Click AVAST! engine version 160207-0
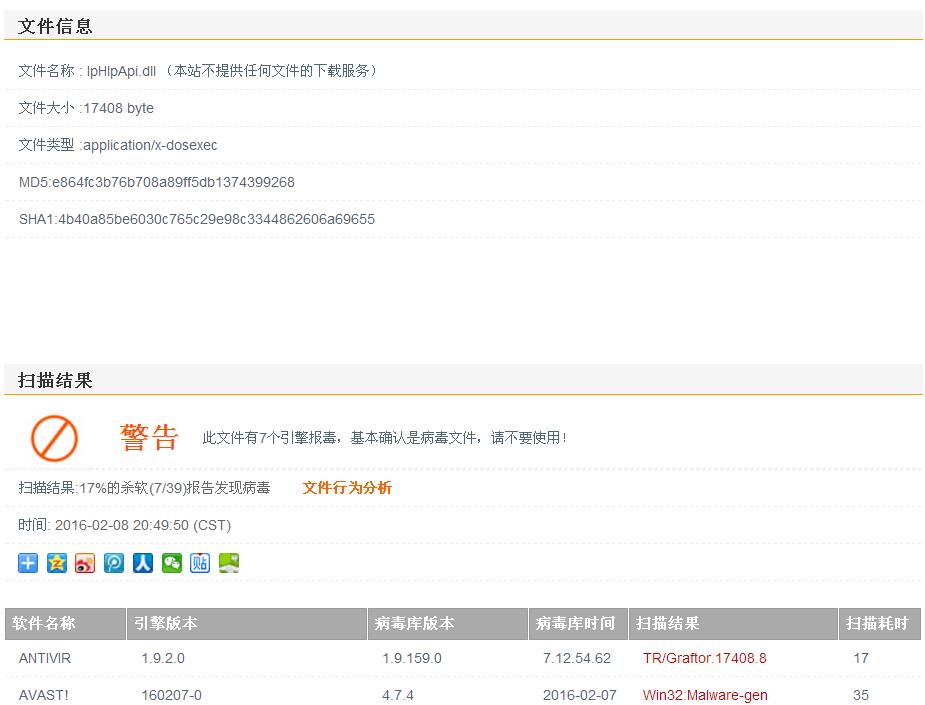 [171, 695]
